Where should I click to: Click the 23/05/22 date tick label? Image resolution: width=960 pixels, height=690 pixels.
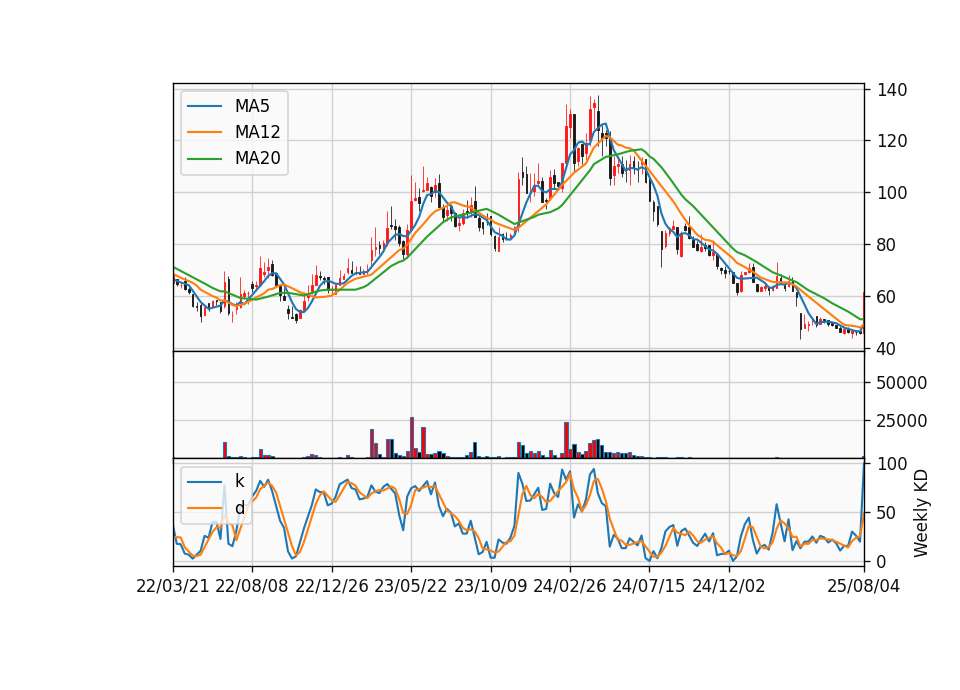point(411,586)
